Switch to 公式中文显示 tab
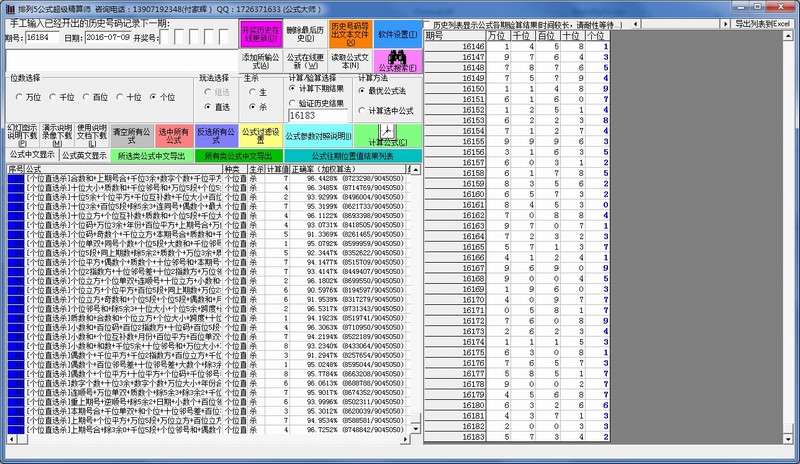Screen dimensions: 800x464 [x=30, y=156]
